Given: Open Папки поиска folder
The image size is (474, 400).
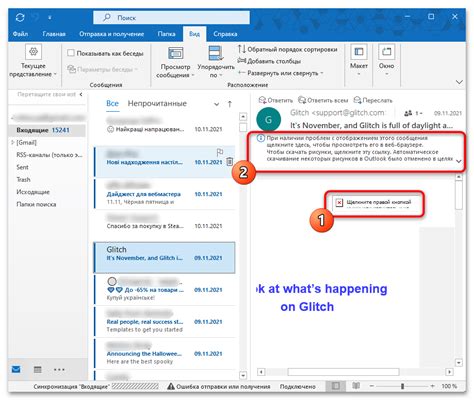Looking at the screenshot, I should click(36, 204).
